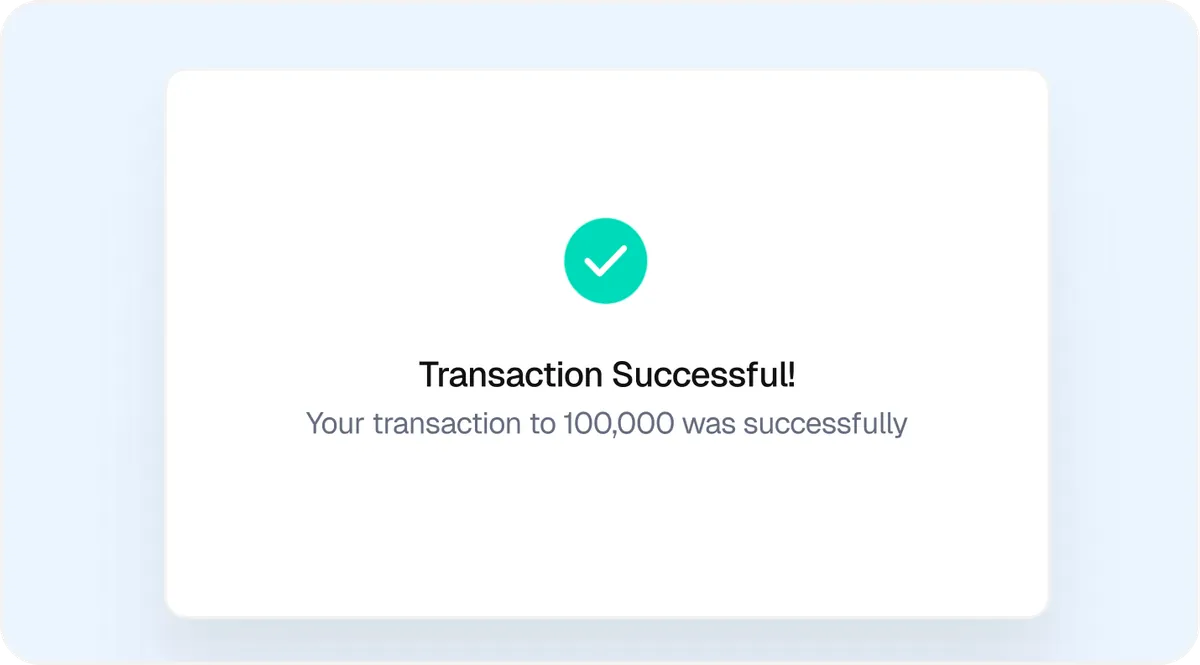Click the word "Your" in the subtitle
1200x665 pixels.
(x=335, y=423)
